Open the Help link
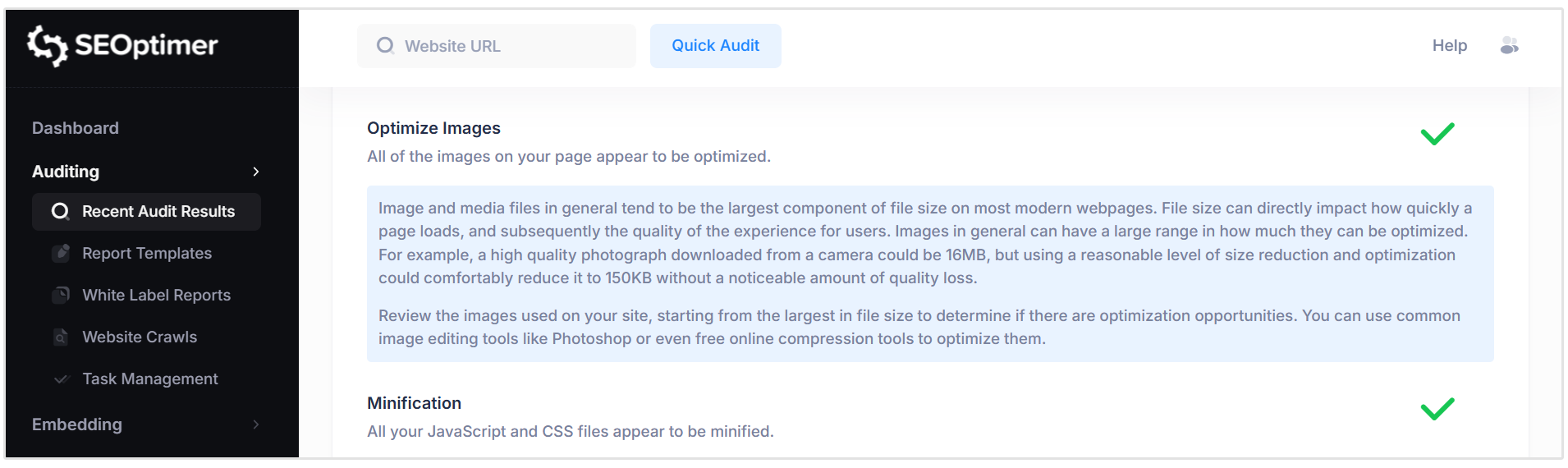The width and height of the screenshot is (1568, 468). tap(1449, 46)
